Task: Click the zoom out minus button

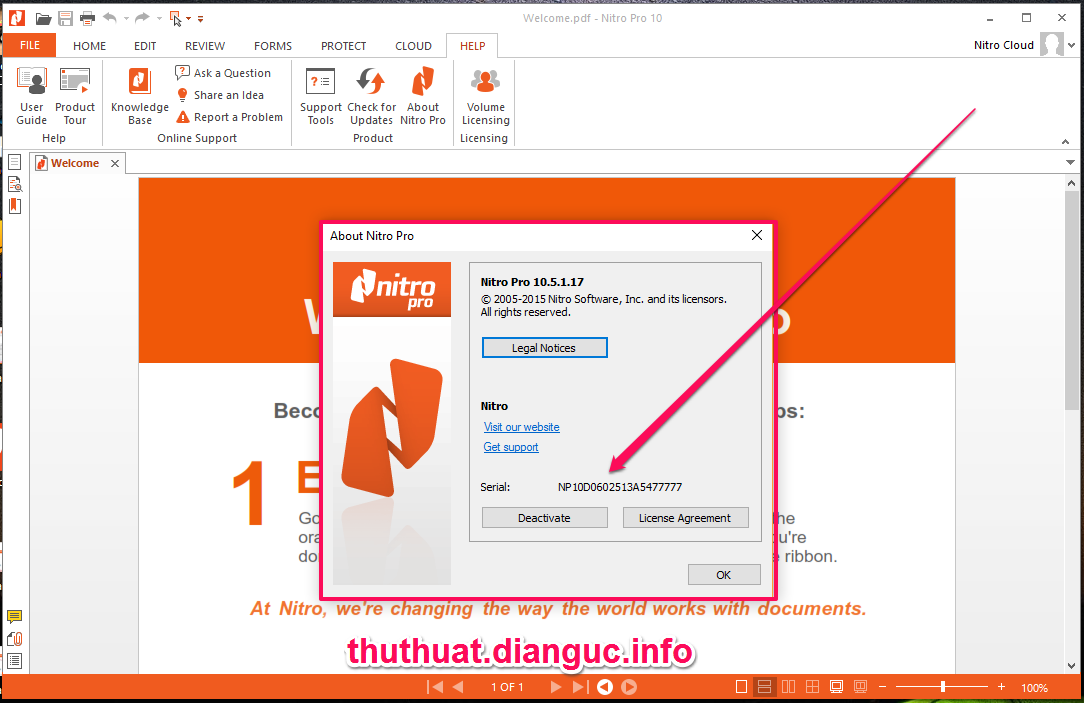Action: [x=882, y=687]
